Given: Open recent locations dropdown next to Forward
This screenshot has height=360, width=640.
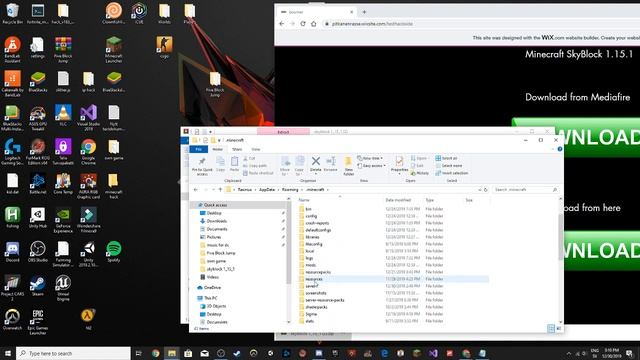Looking at the screenshot, I should [213, 190].
